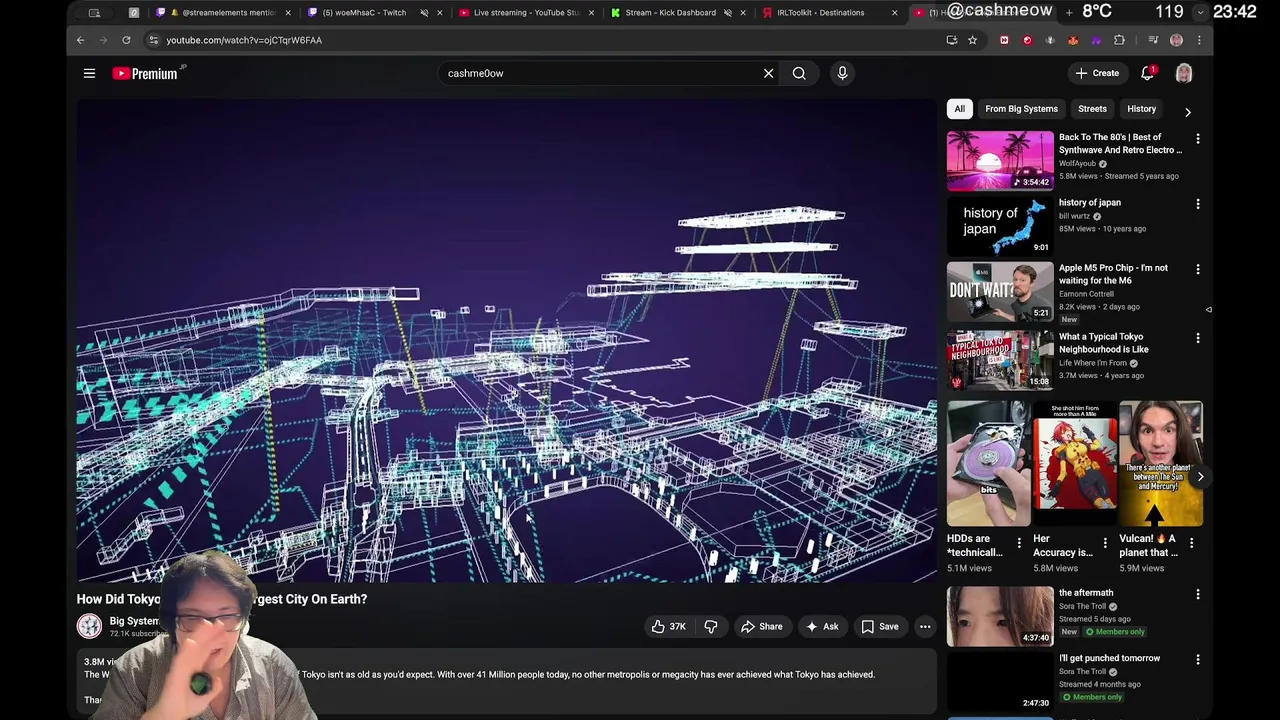Select the History filter chip
This screenshot has width=1280, height=720.
click(1141, 109)
